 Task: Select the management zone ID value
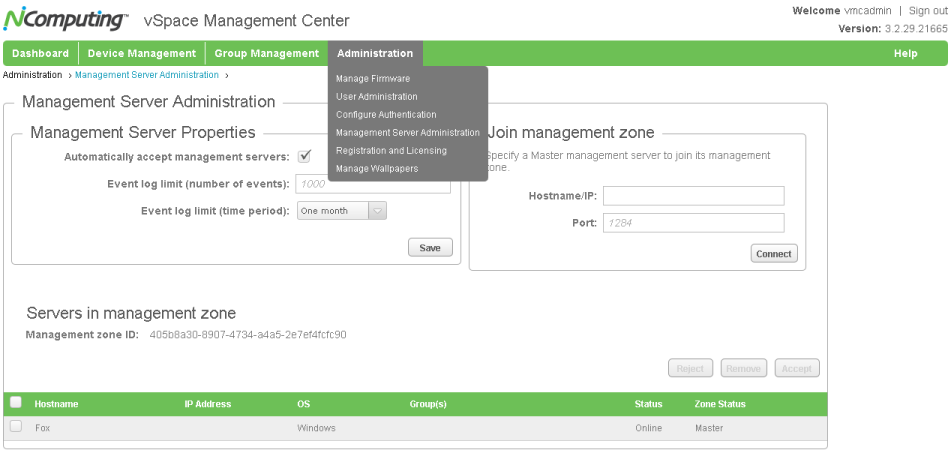(x=248, y=334)
